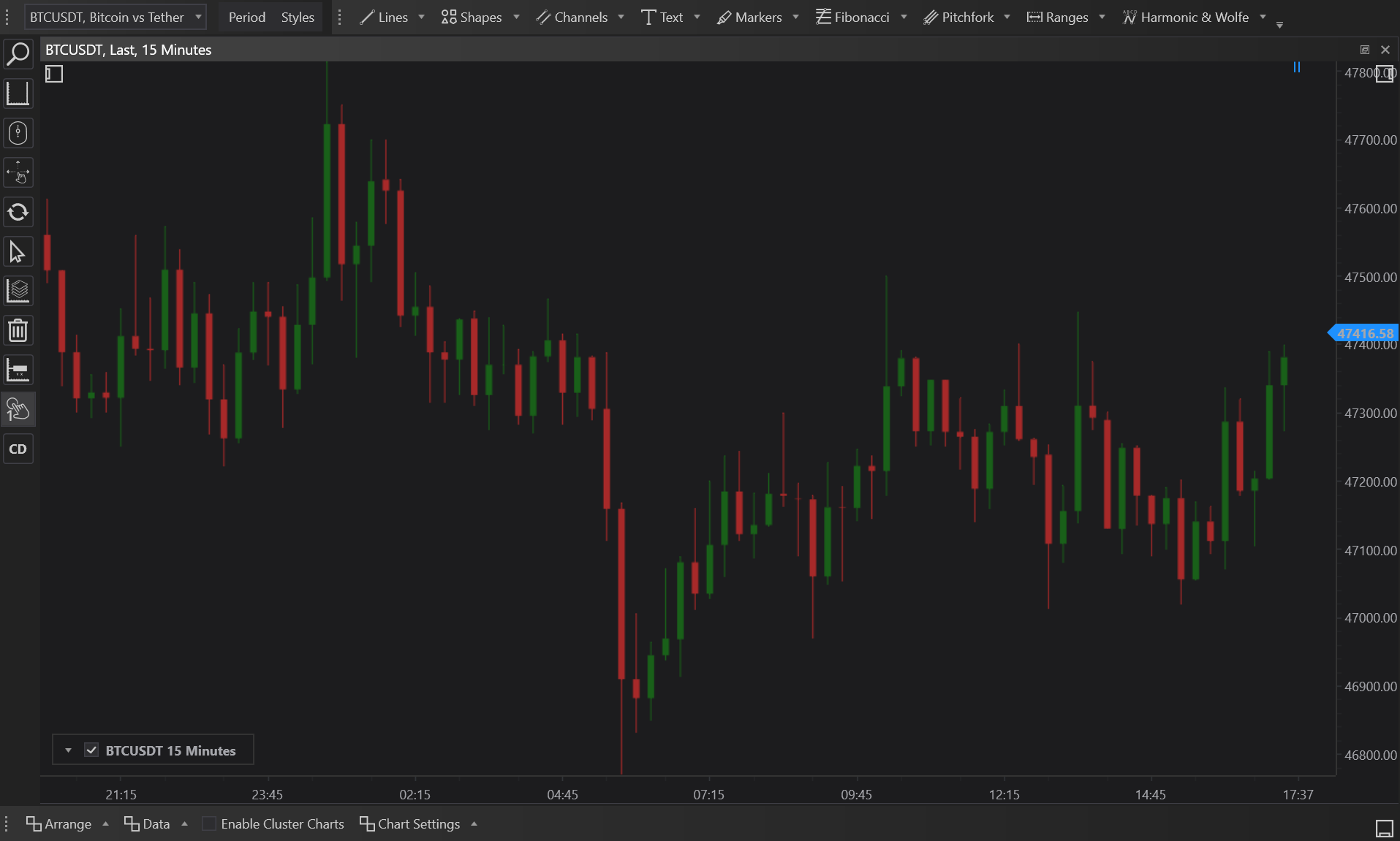The width and height of the screenshot is (1400, 841).
Task: Click the blue pause marker above chart
Action: 1296,67
